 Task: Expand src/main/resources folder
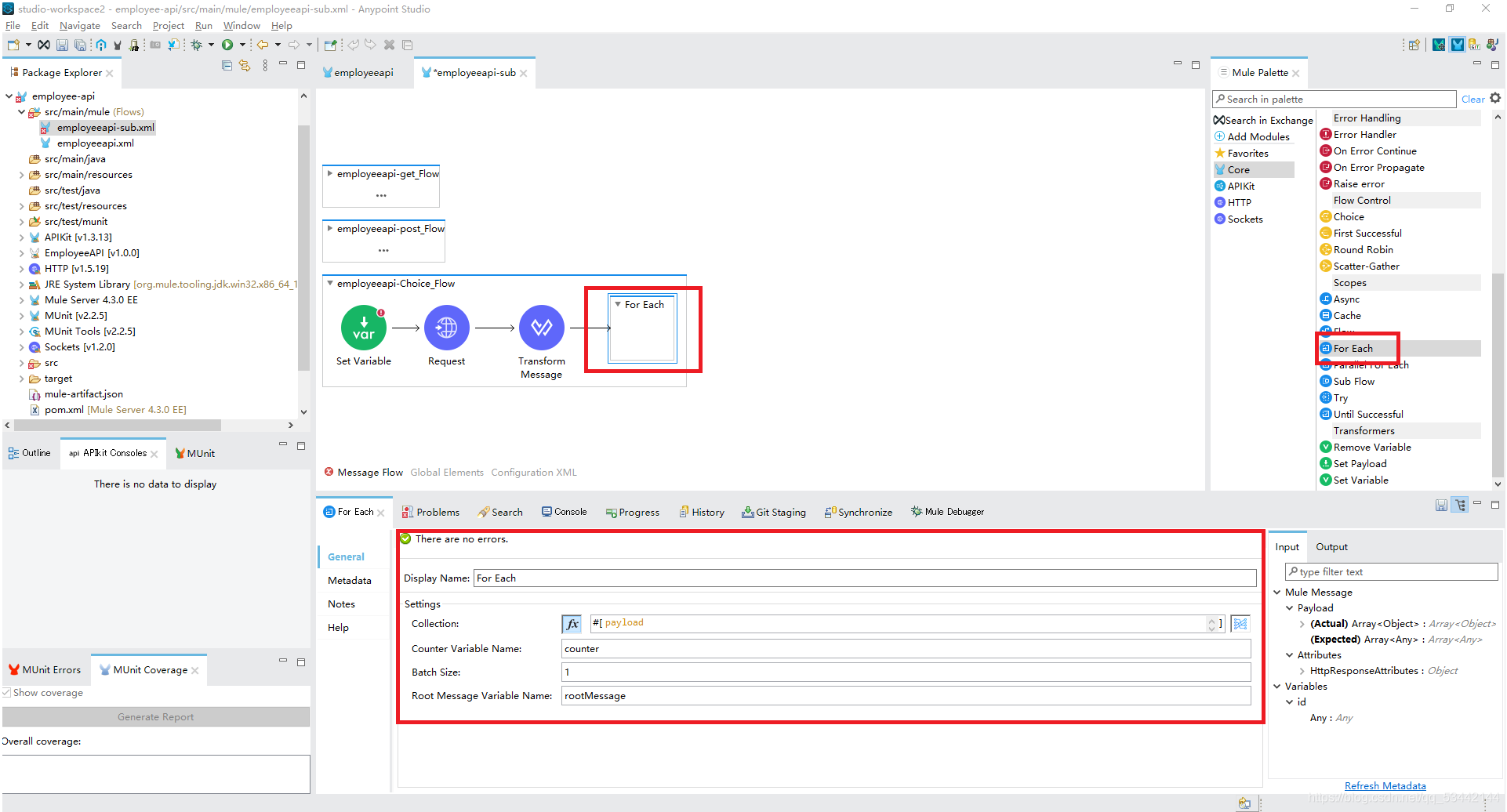pos(22,175)
